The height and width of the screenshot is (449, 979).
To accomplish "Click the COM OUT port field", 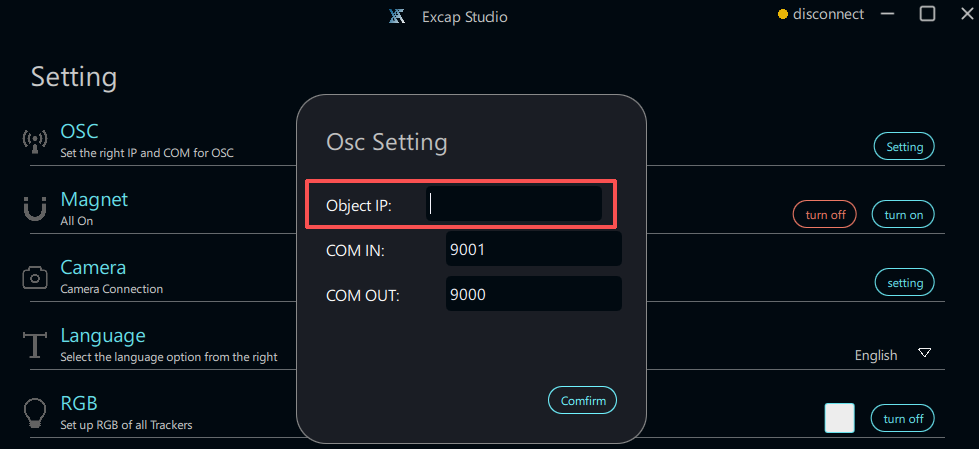I will [533, 295].
